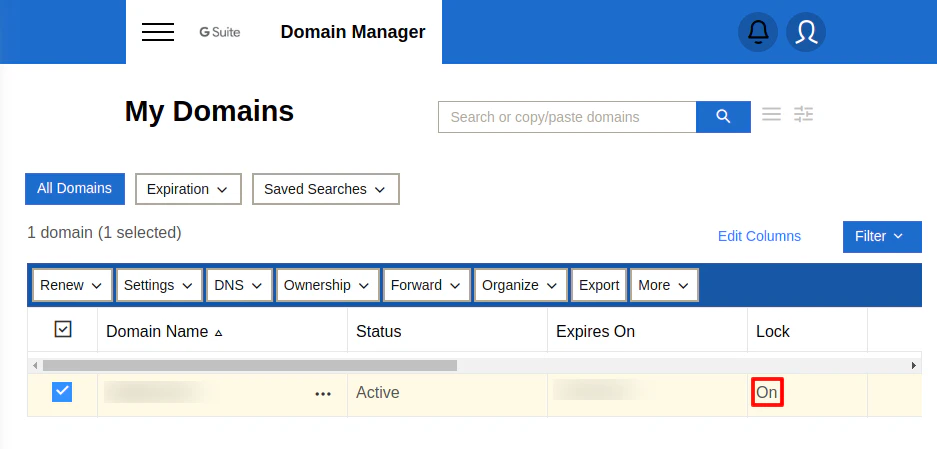Toggle the select-all checkbox in header
Image resolution: width=937 pixels, height=449 pixels.
click(63, 329)
